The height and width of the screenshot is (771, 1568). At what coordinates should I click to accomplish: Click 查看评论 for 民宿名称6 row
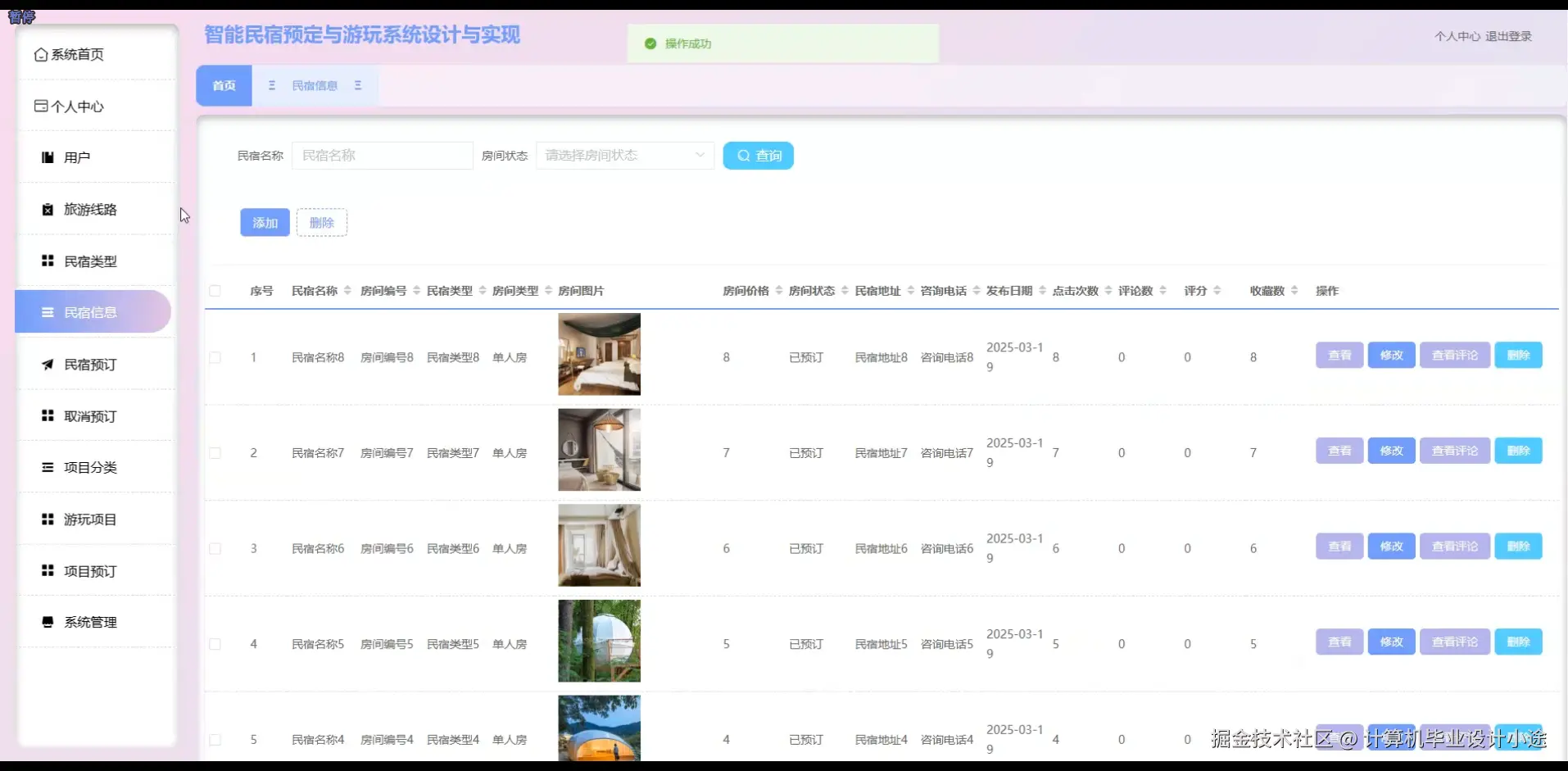click(x=1455, y=547)
